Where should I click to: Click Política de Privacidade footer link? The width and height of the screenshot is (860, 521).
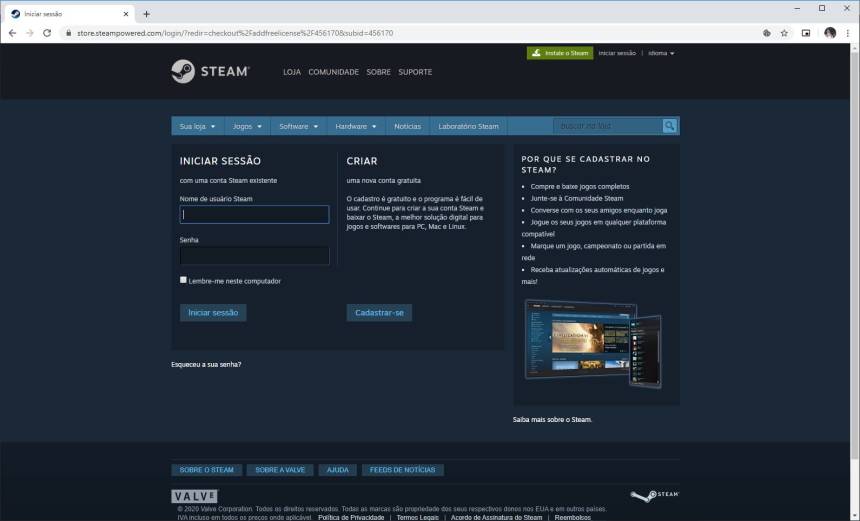(x=351, y=517)
